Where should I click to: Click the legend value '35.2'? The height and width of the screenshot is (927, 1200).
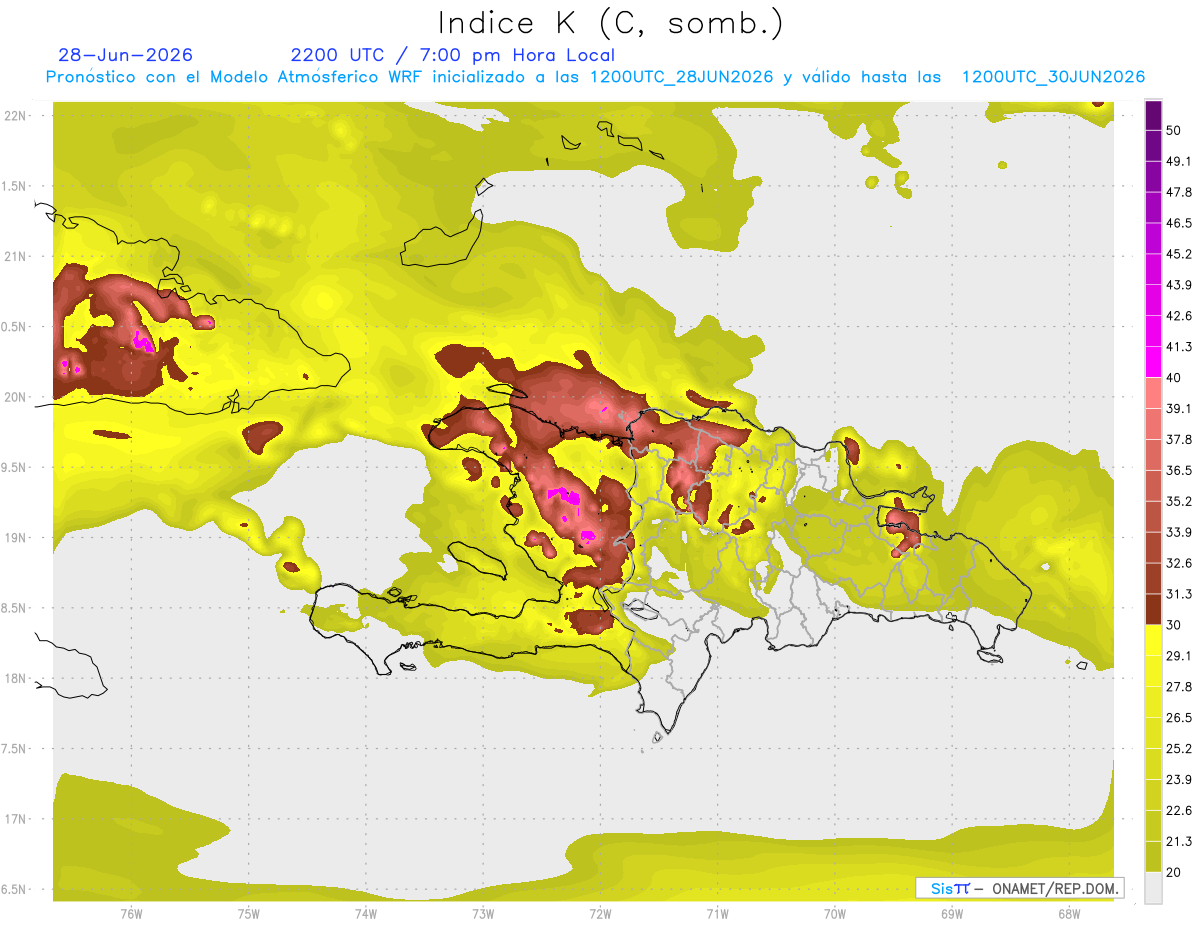(x=1179, y=501)
